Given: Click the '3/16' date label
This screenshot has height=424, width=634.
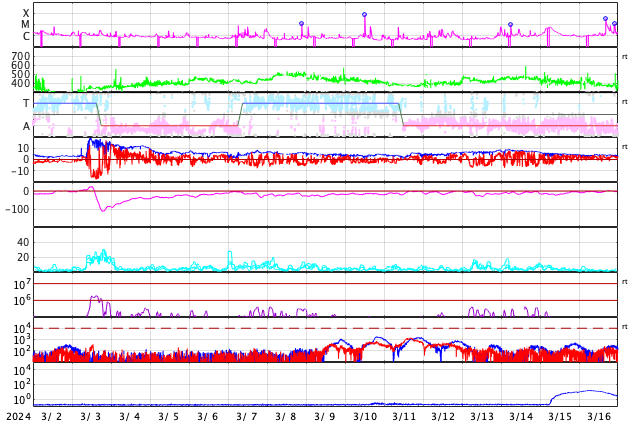Looking at the screenshot, I should 599,417.
